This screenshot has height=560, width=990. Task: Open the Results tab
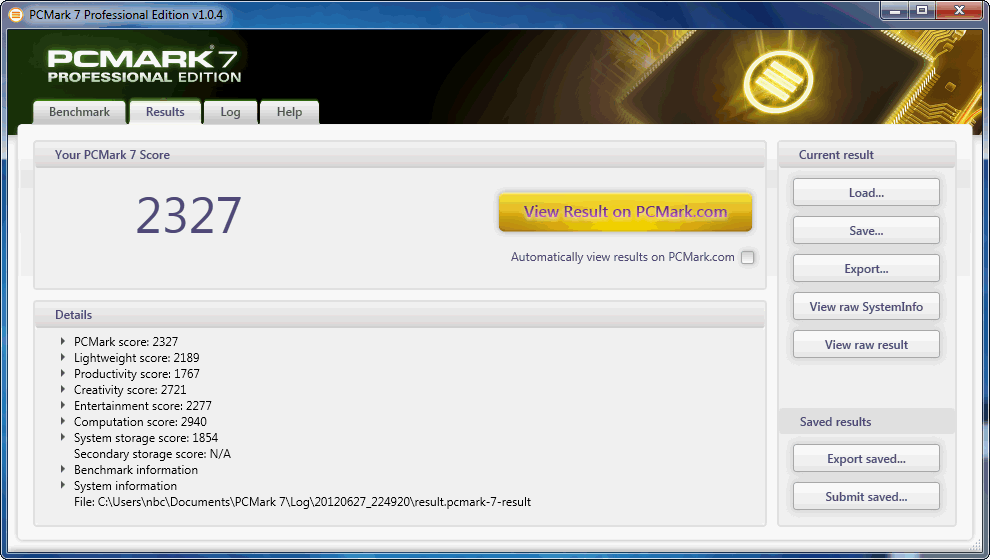pos(165,112)
